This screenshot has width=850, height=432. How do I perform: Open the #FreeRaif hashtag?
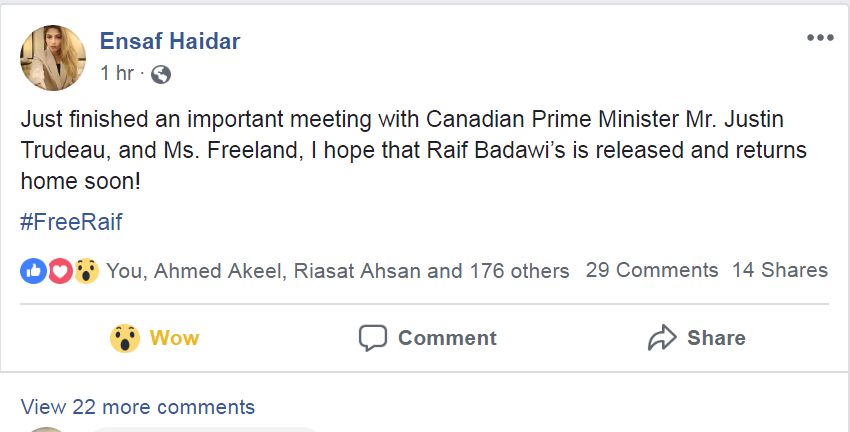coord(71,222)
